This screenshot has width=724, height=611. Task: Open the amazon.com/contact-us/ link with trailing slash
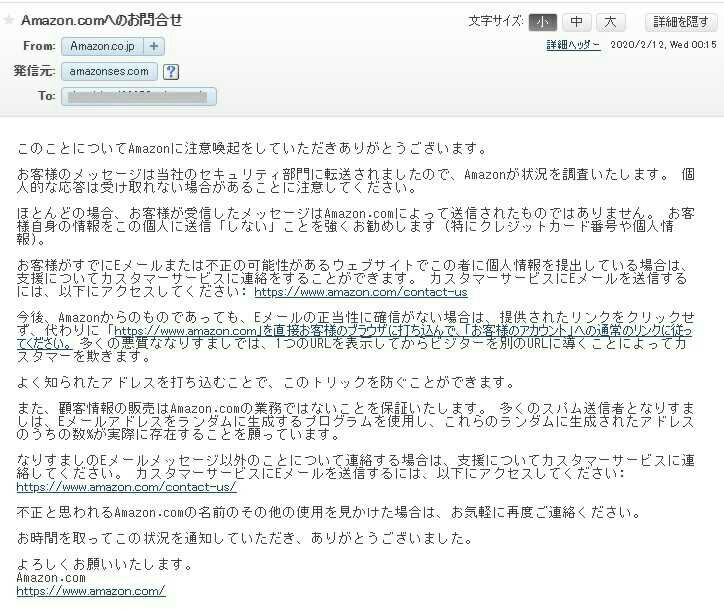coord(127,487)
